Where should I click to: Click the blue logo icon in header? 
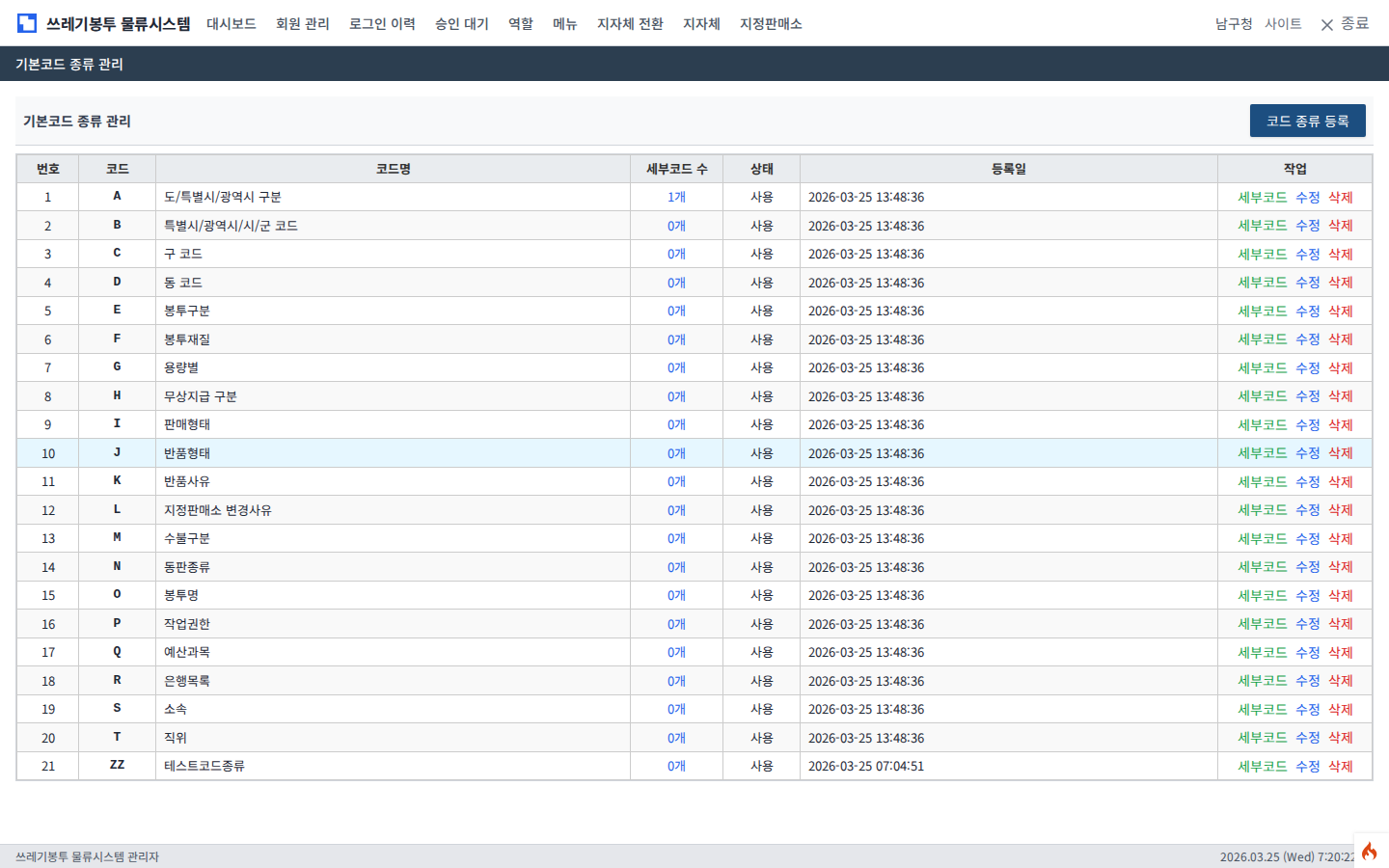pyautogui.click(x=27, y=23)
